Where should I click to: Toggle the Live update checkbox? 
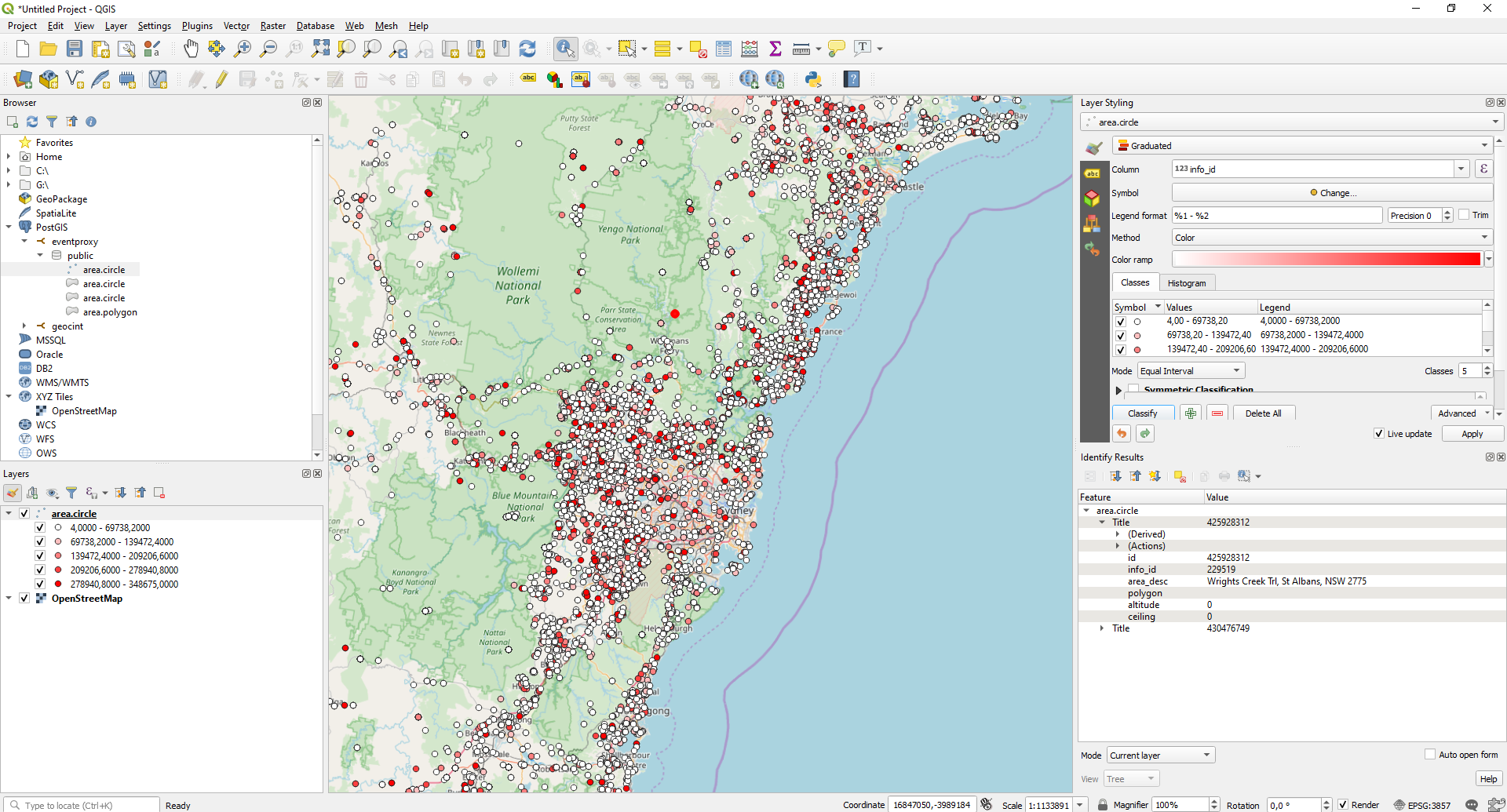1379,434
